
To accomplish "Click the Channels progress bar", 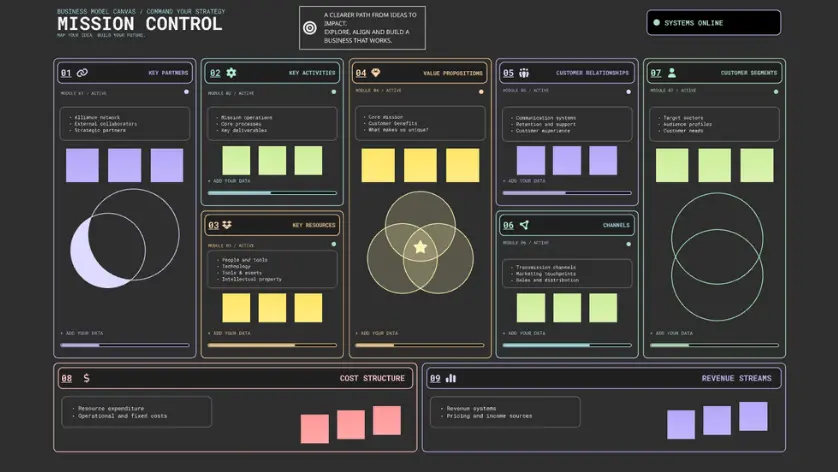I will pyautogui.click(x=567, y=345).
